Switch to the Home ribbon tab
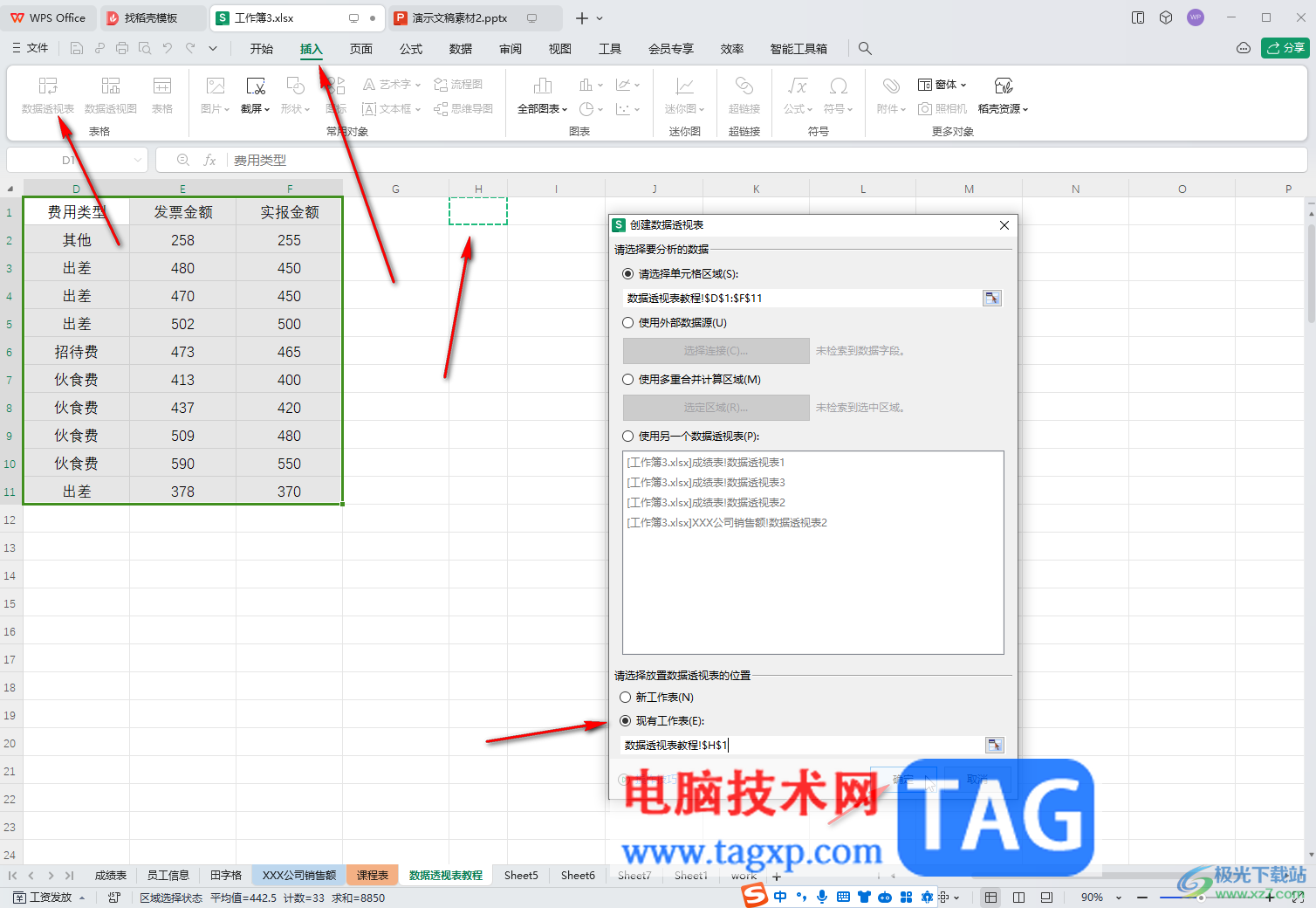The image size is (1316, 908). pos(262,49)
